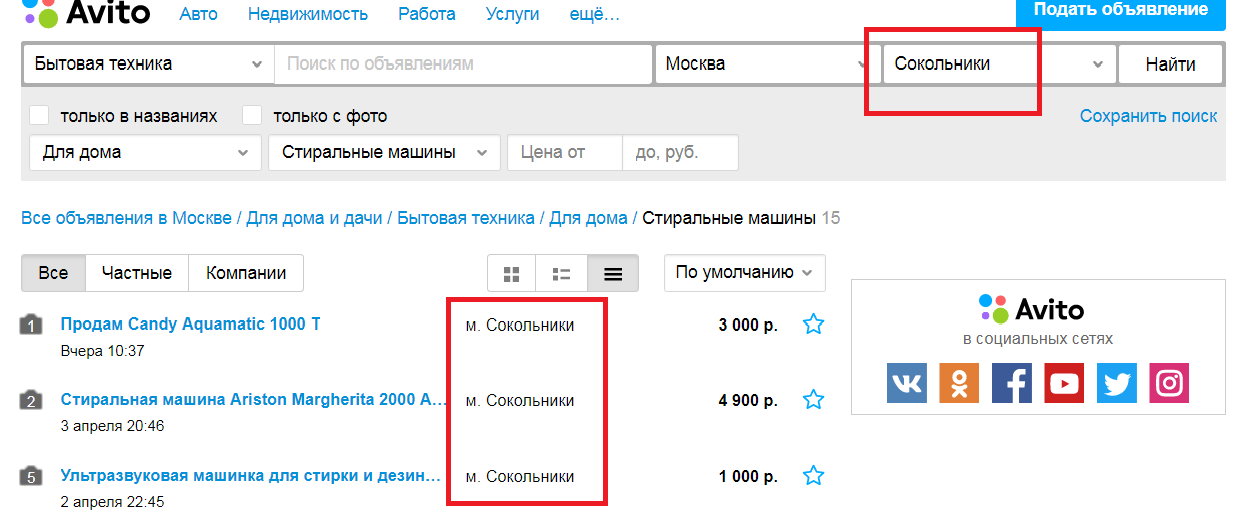The image size is (1241, 518).
Task: Open 'Бытовая техника' breadcrumb link
Action: (466, 218)
